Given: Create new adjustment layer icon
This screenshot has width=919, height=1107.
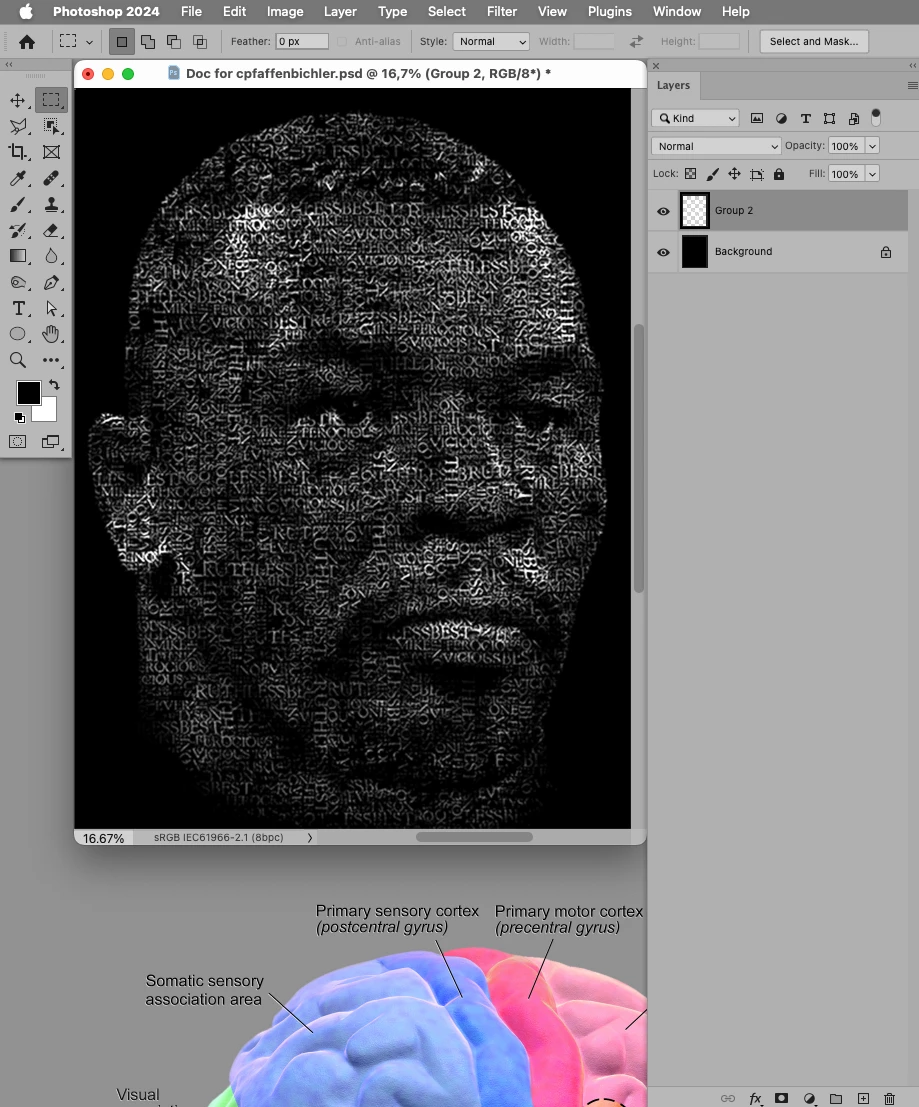Looking at the screenshot, I should pos(810,1099).
